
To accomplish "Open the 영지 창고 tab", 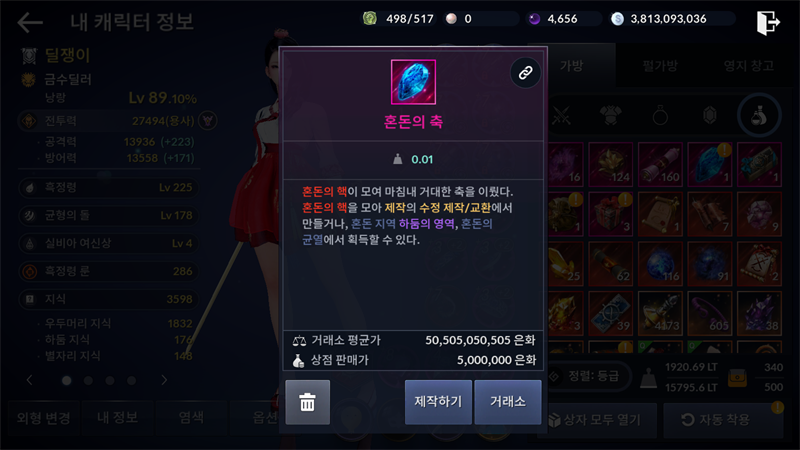I will (x=748, y=65).
